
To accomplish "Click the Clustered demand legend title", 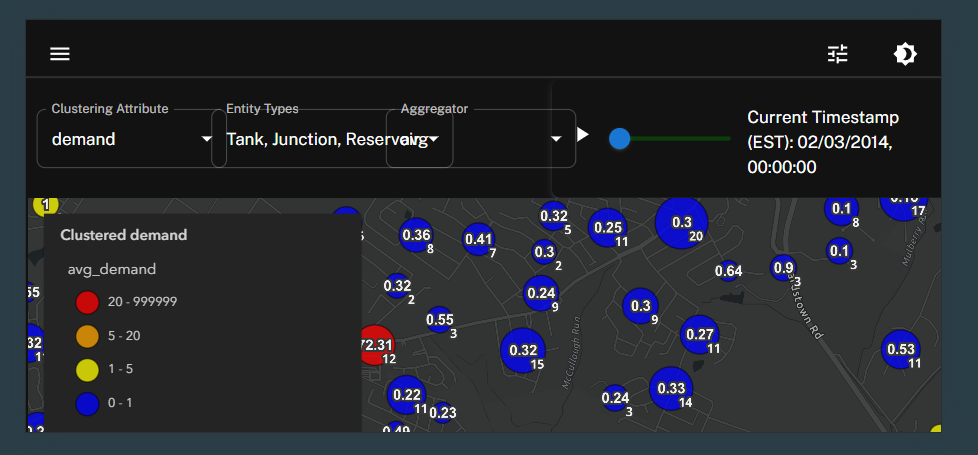I will coord(123,235).
